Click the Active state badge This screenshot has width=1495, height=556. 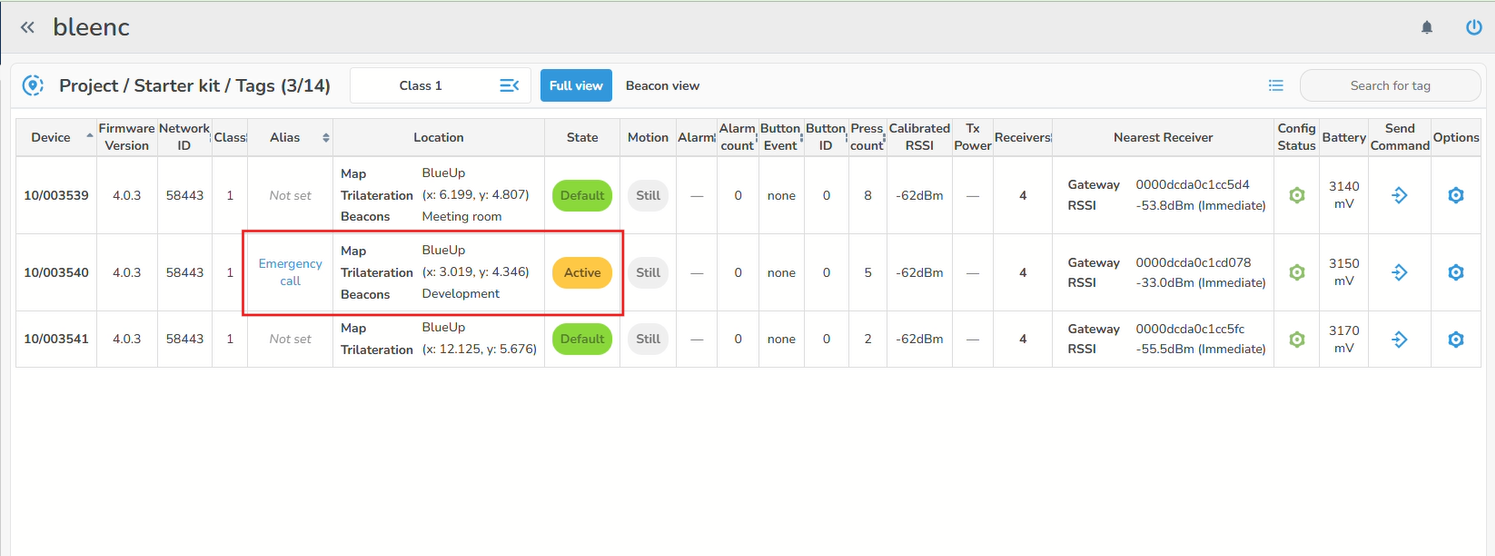pyautogui.click(x=582, y=273)
